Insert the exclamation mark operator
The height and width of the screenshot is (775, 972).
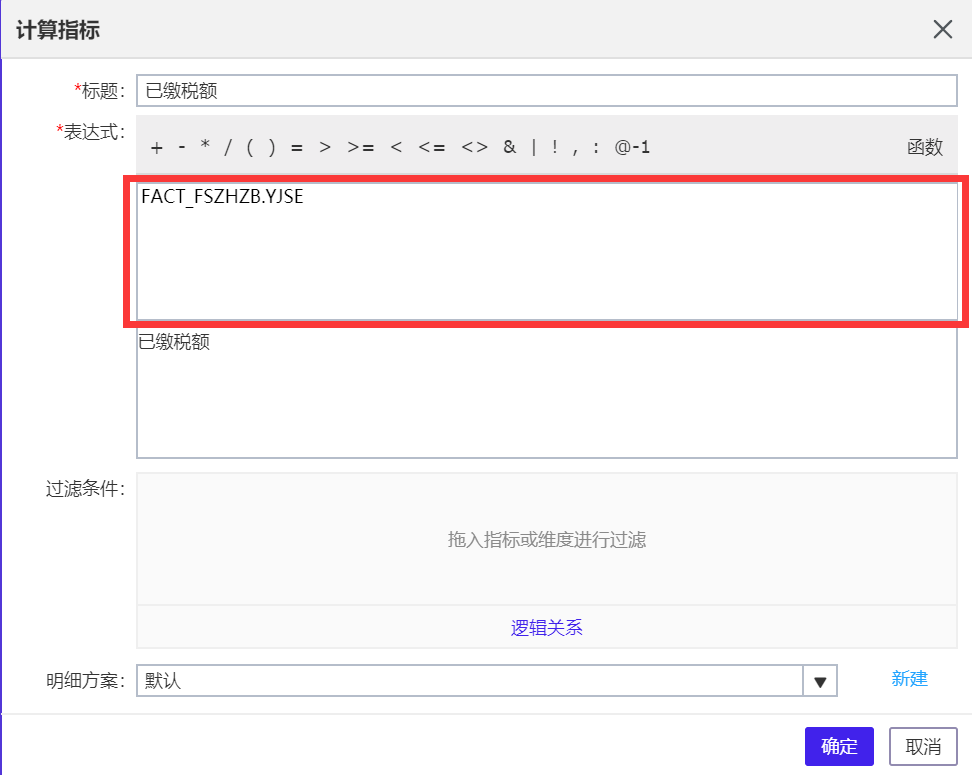pyautogui.click(x=555, y=147)
